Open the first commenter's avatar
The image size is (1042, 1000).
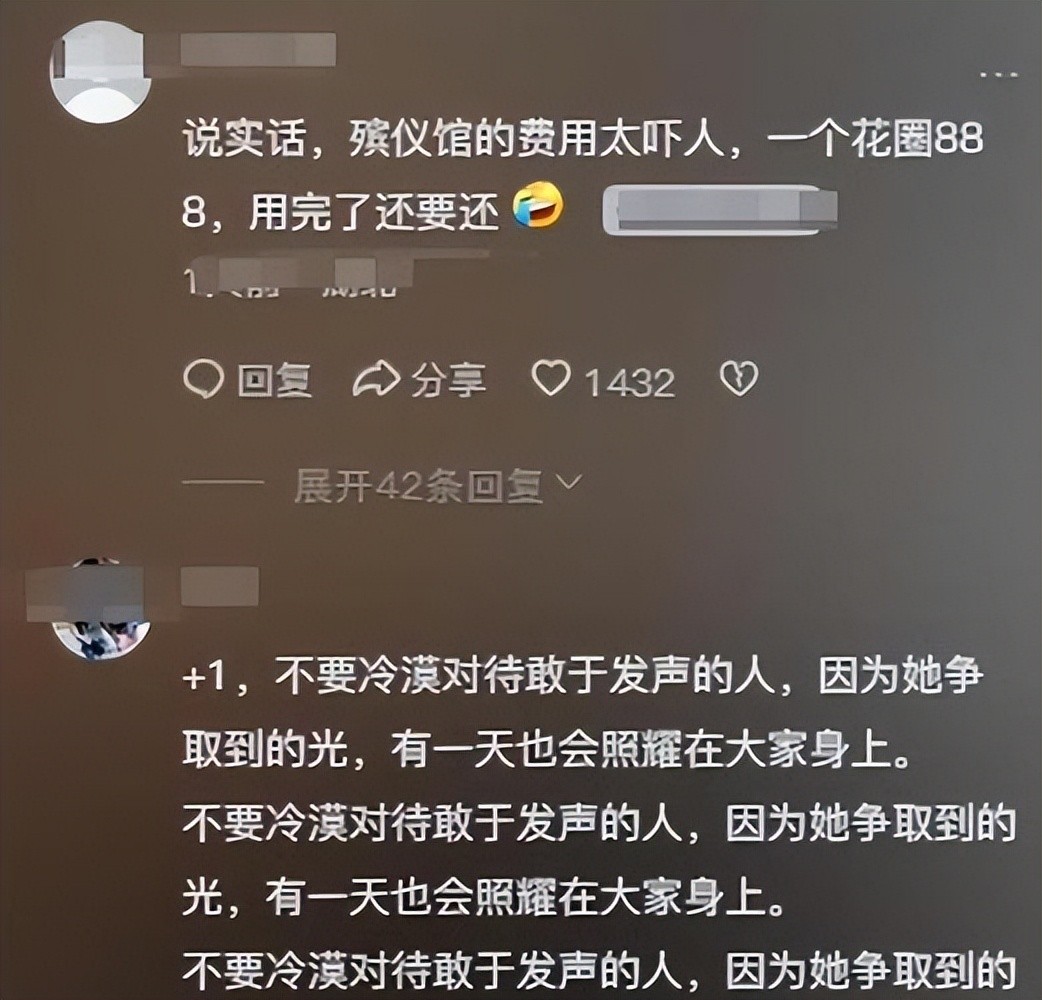pyautogui.click(x=101, y=72)
